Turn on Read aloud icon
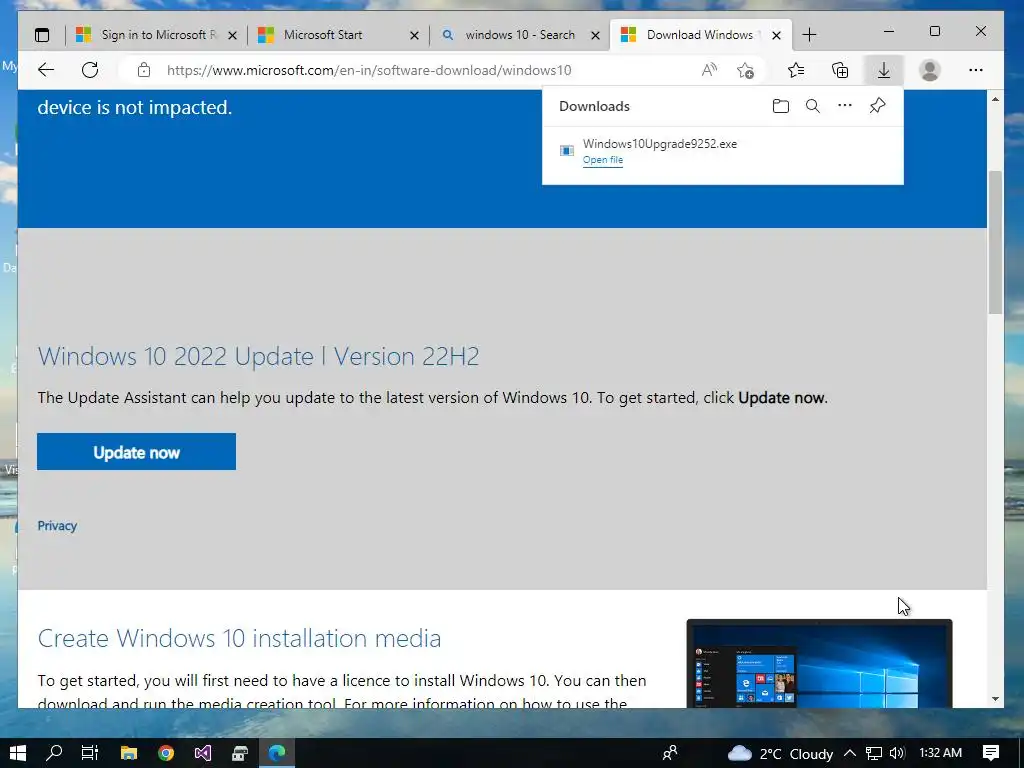Viewport: 1024px width, 768px height. [709, 70]
